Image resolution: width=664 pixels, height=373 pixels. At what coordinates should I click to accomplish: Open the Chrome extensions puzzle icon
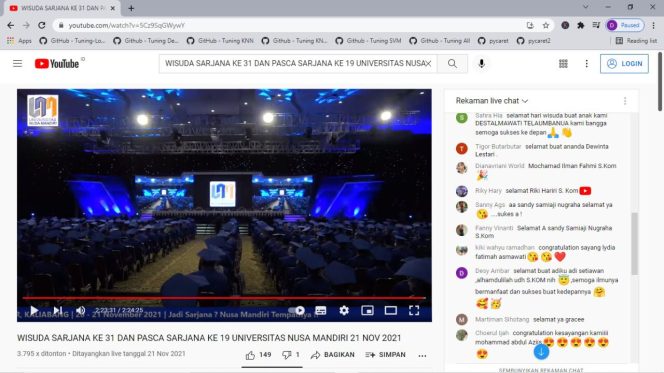581,25
